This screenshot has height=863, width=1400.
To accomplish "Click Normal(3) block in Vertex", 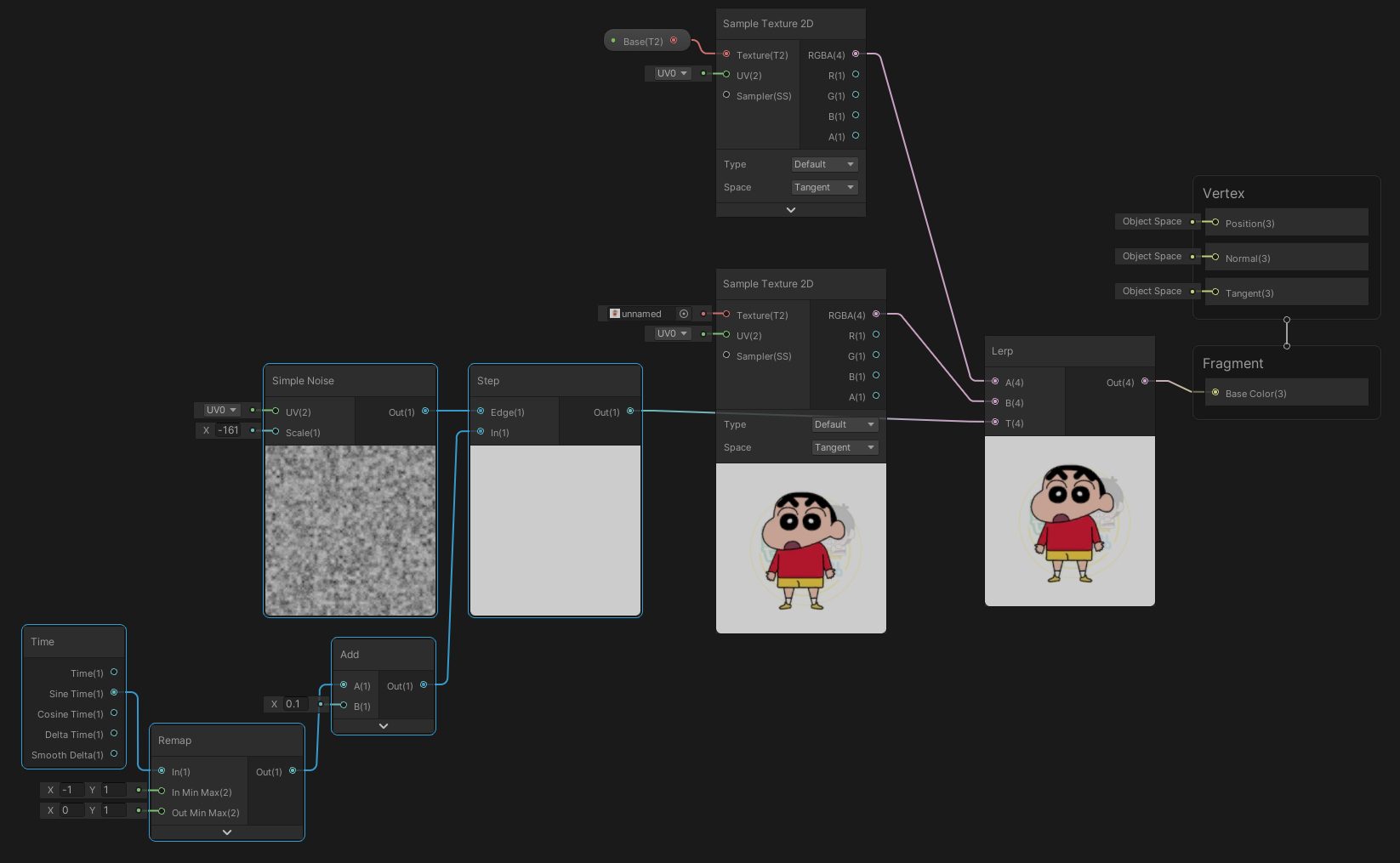I will coord(1287,258).
